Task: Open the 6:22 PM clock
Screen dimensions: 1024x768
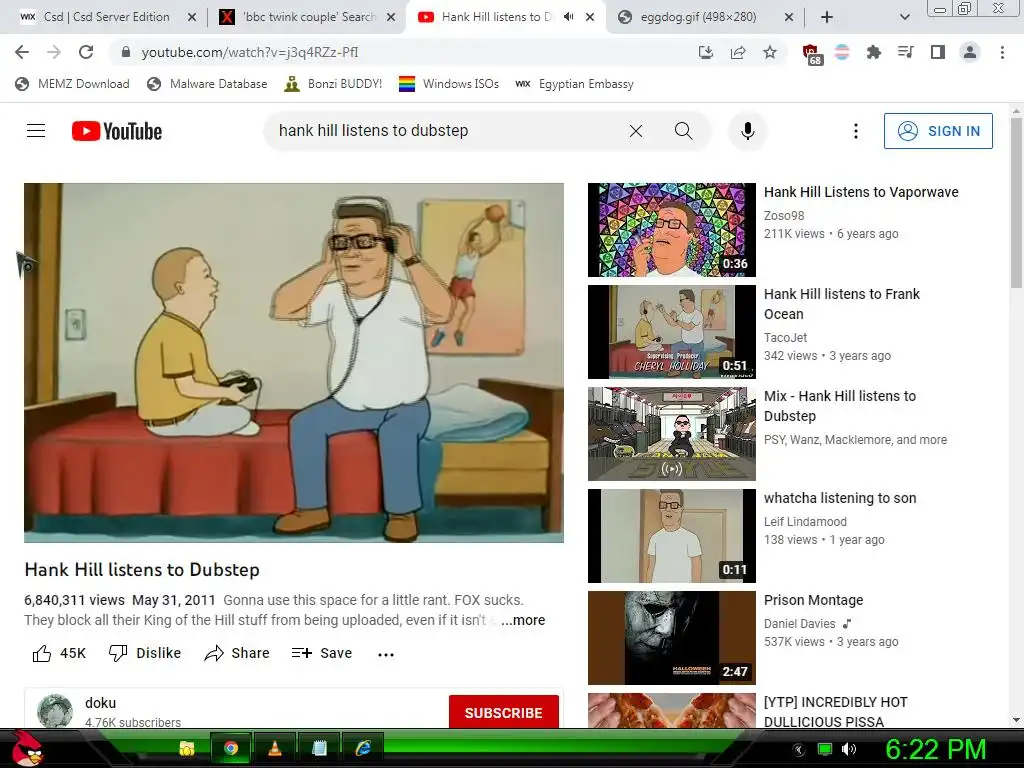Action: tap(936, 749)
